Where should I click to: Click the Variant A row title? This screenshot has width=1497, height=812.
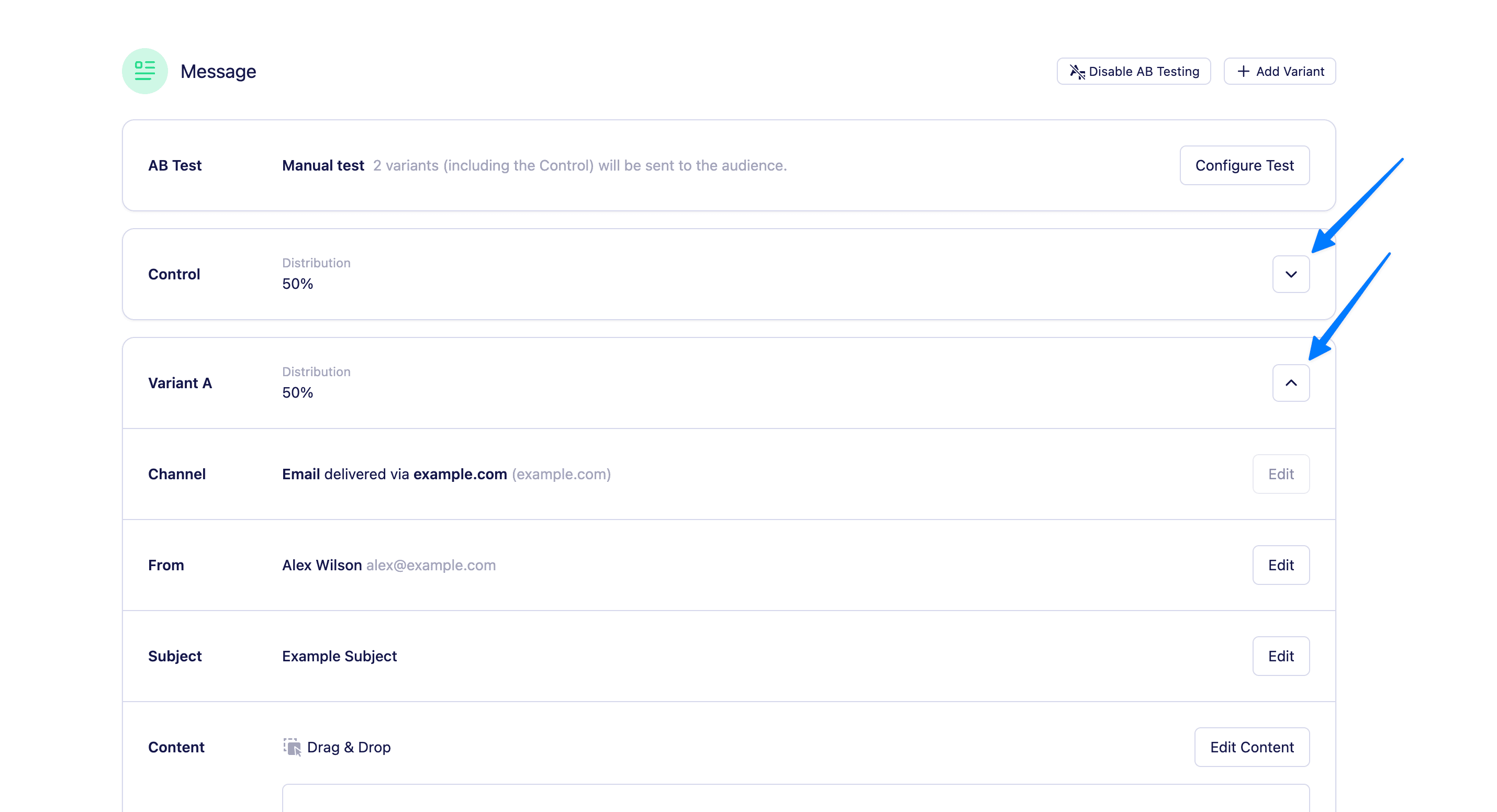point(180,383)
